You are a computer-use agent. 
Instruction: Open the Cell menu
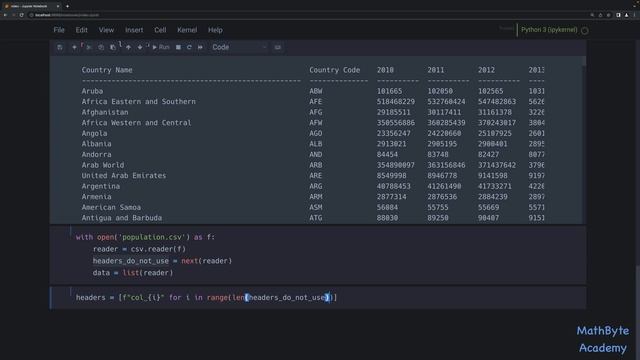coord(160,30)
